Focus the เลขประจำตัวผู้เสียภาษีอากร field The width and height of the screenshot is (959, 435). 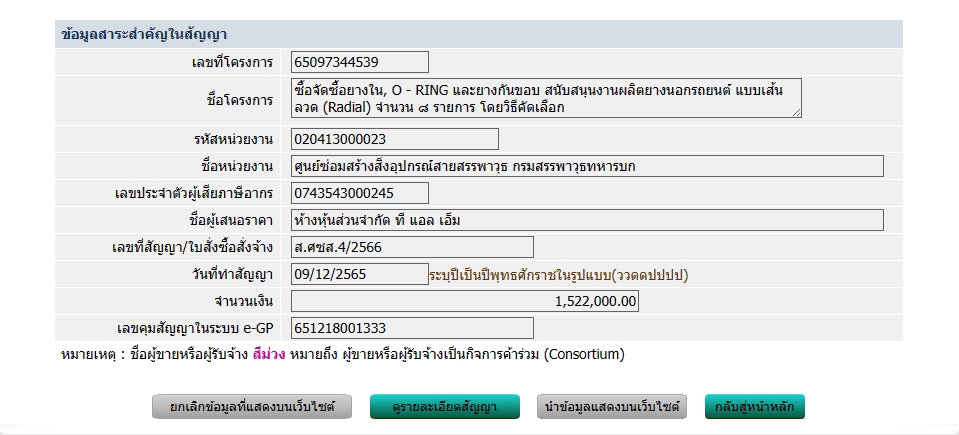click(360, 193)
